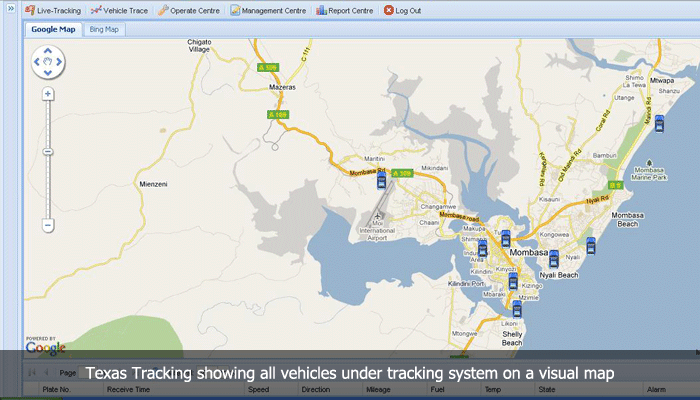
Task: Pan the map right
Action: (x=59, y=62)
